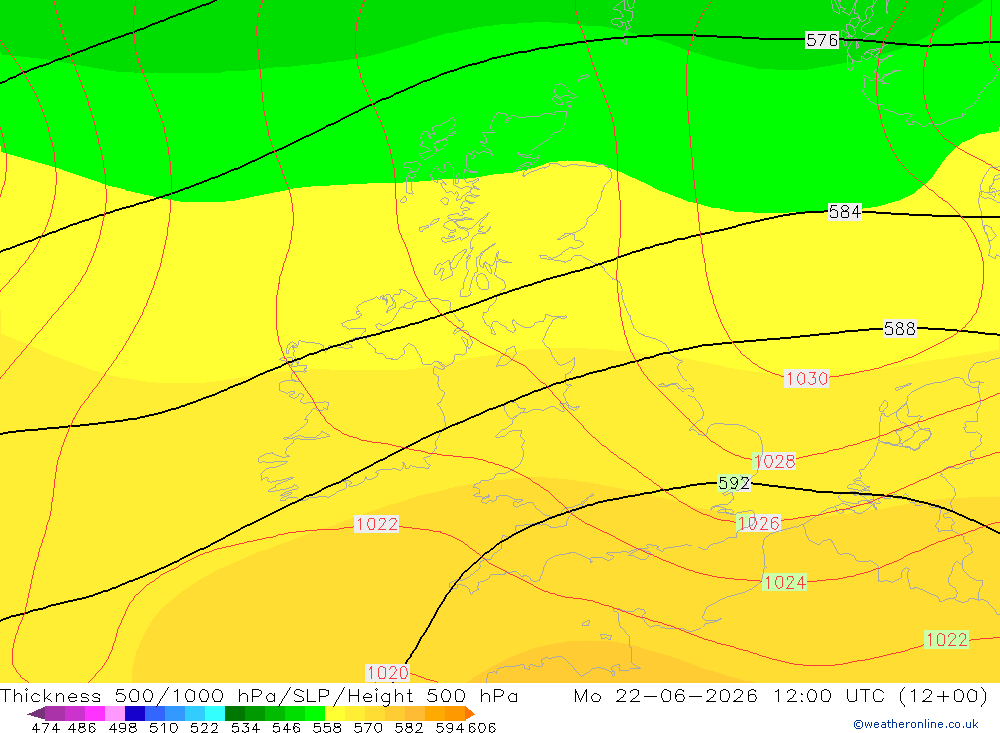Click the 534 legend value
The image size is (1000, 733).
pyautogui.click(x=245, y=728)
